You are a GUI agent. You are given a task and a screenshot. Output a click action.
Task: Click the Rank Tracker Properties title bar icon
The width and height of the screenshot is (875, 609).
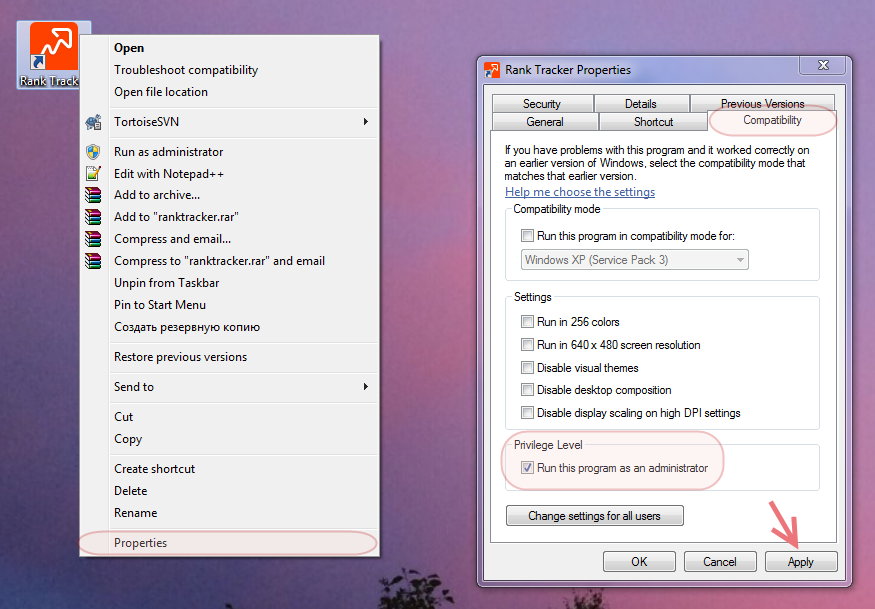click(x=492, y=70)
